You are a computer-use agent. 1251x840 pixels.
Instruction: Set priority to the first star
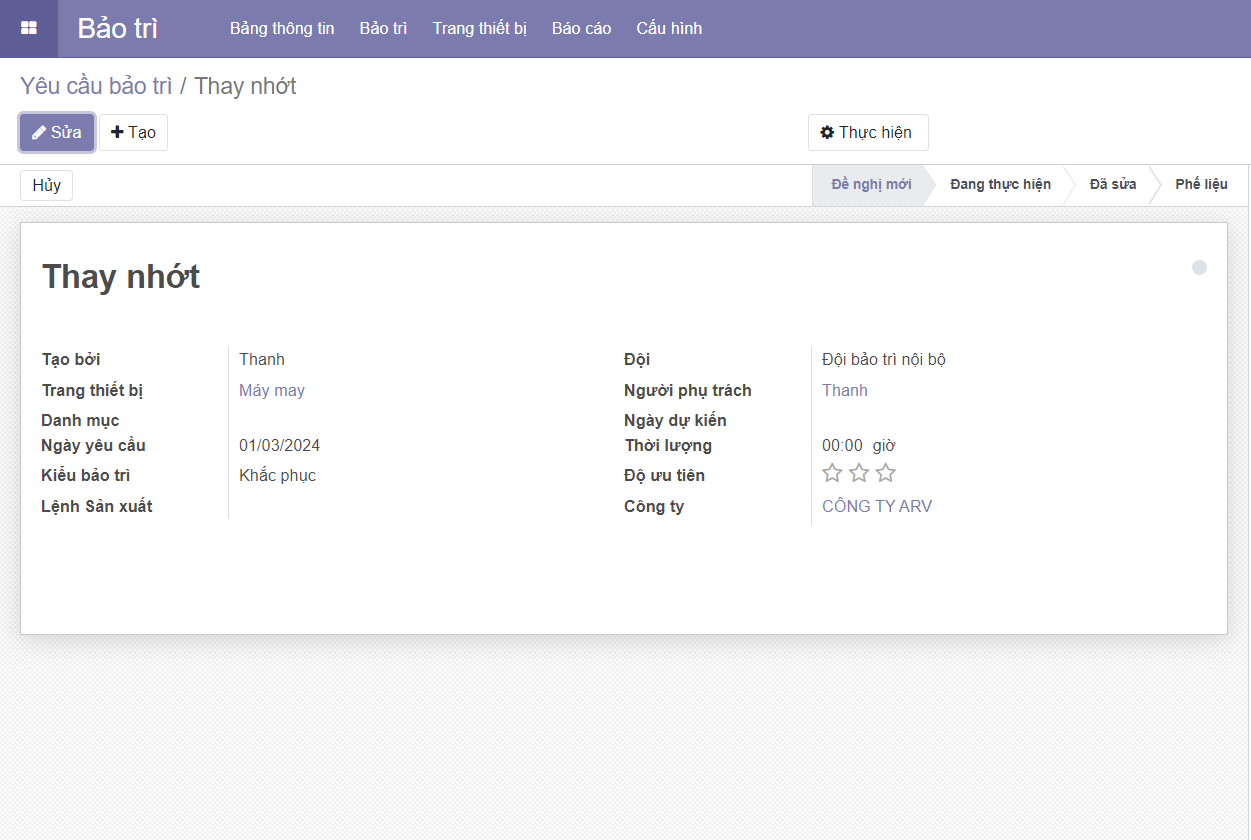pyautogui.click(x=832, y=474)
